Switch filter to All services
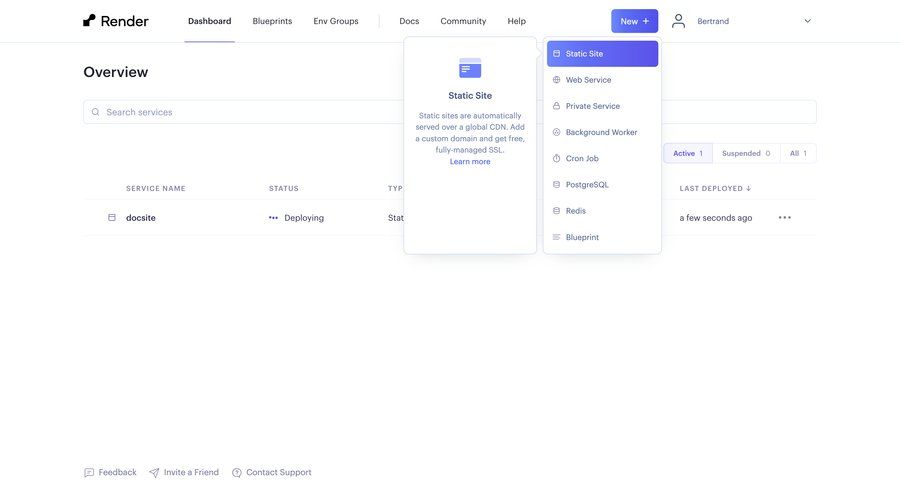 [798, 153]
